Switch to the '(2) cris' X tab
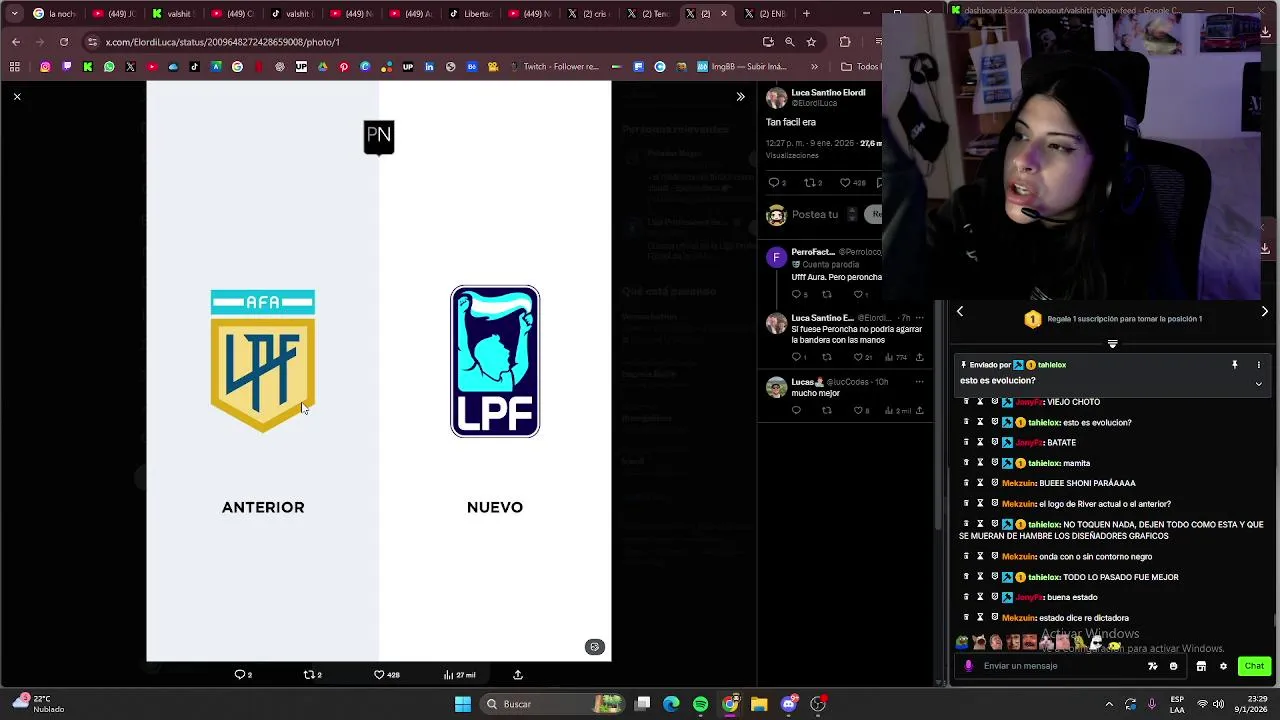Viewport: 1280px width, 720px height. point(589,14)
